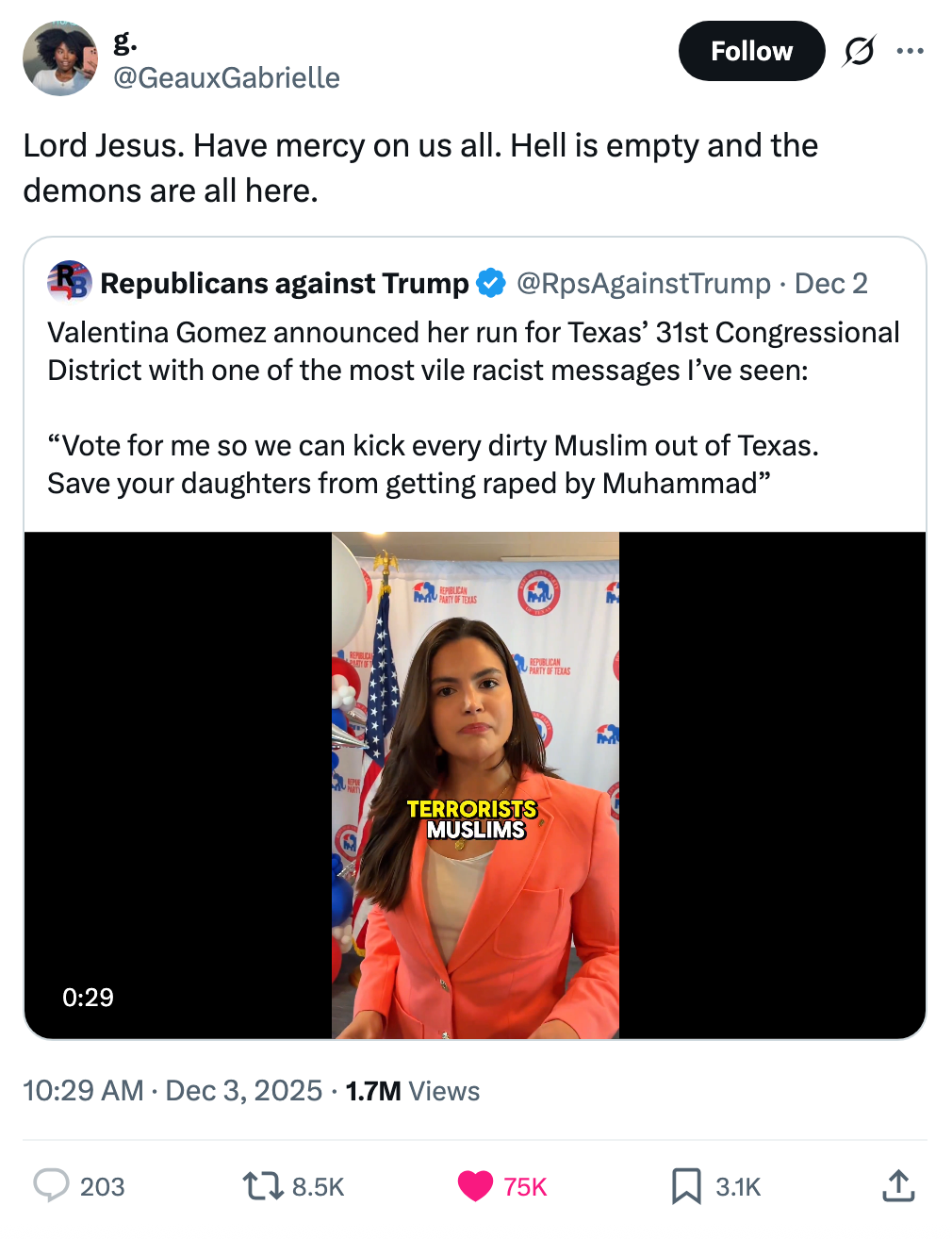Open replies via the 203 count
This screenshot has width=952, height=1239.
point(103,1186)
